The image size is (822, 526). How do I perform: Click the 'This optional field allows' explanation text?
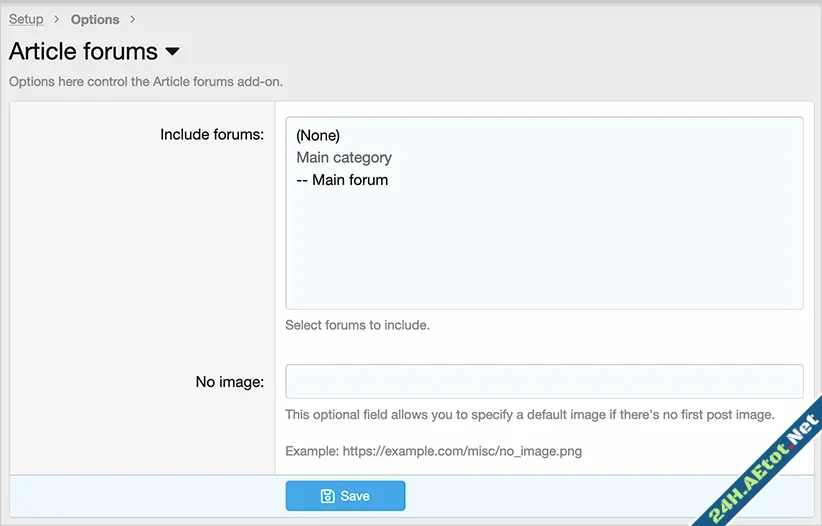coord(530,415)
